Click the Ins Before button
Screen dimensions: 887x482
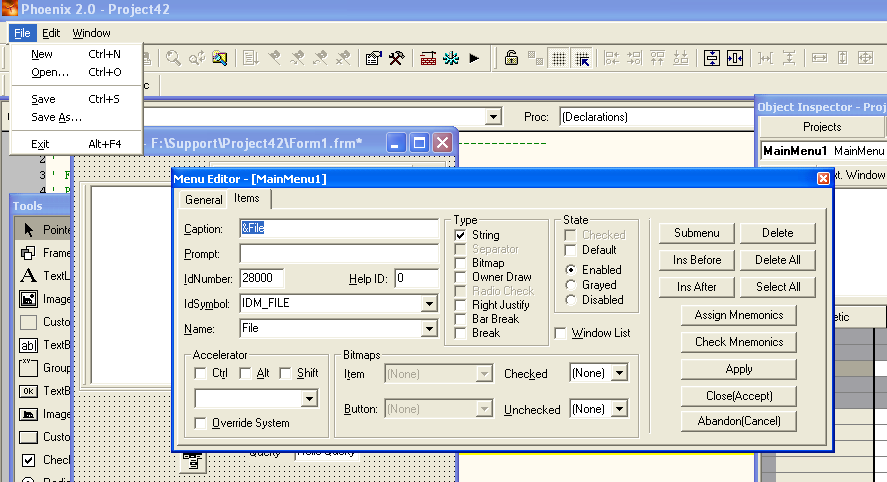[x=696, y=260]
